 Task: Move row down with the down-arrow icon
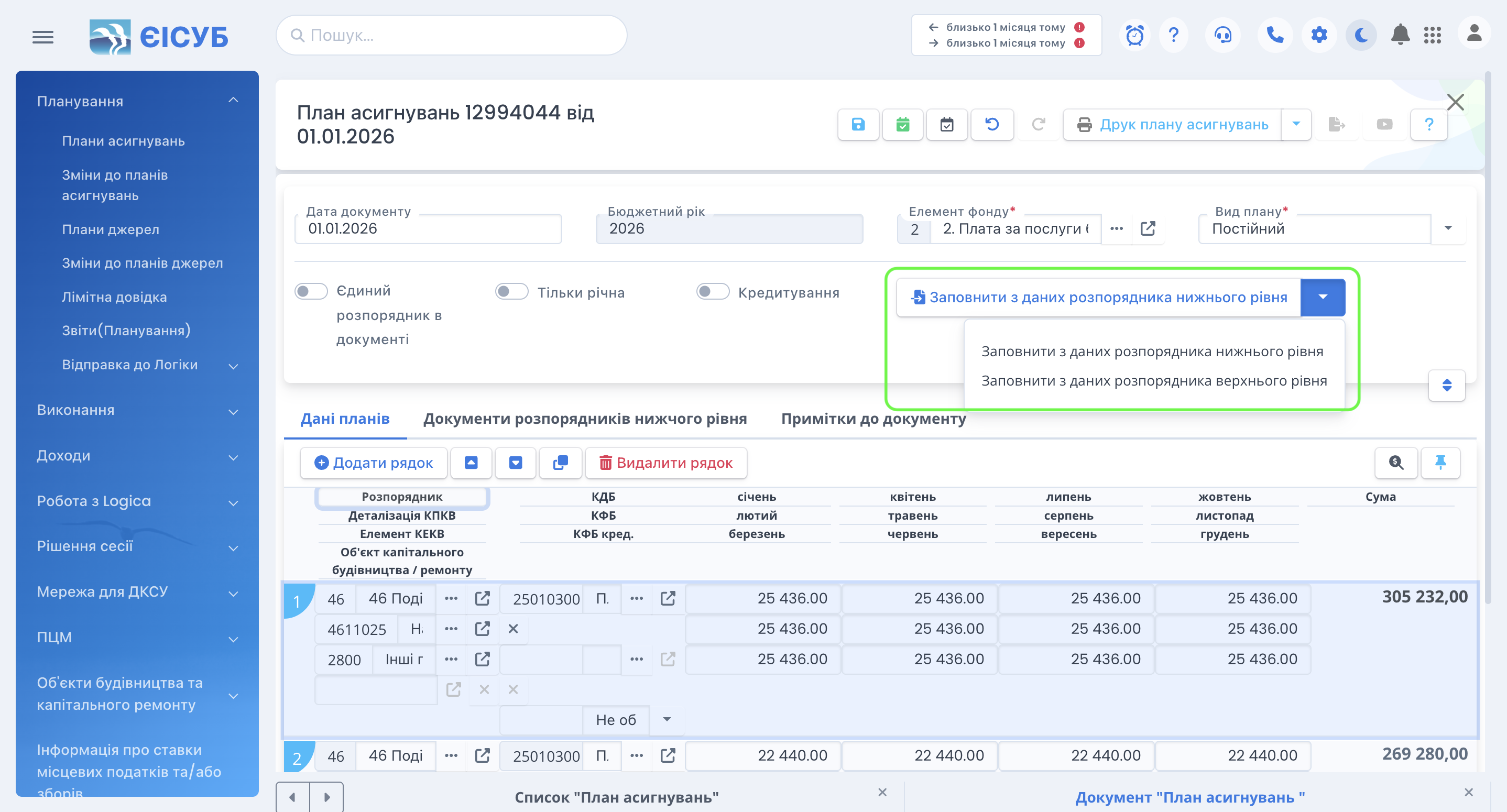tap(516, 463)
